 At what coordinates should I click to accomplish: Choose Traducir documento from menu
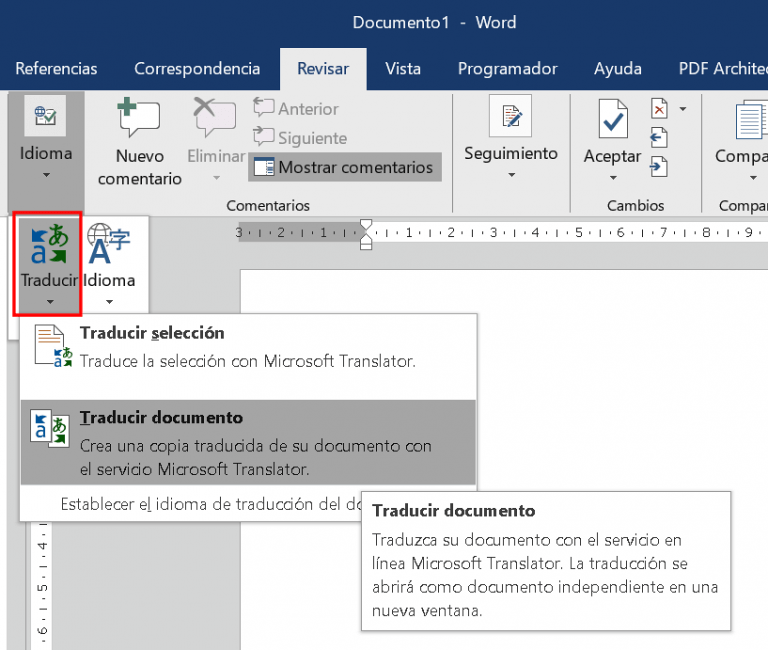pyautogui.click(x=248, y=442)
